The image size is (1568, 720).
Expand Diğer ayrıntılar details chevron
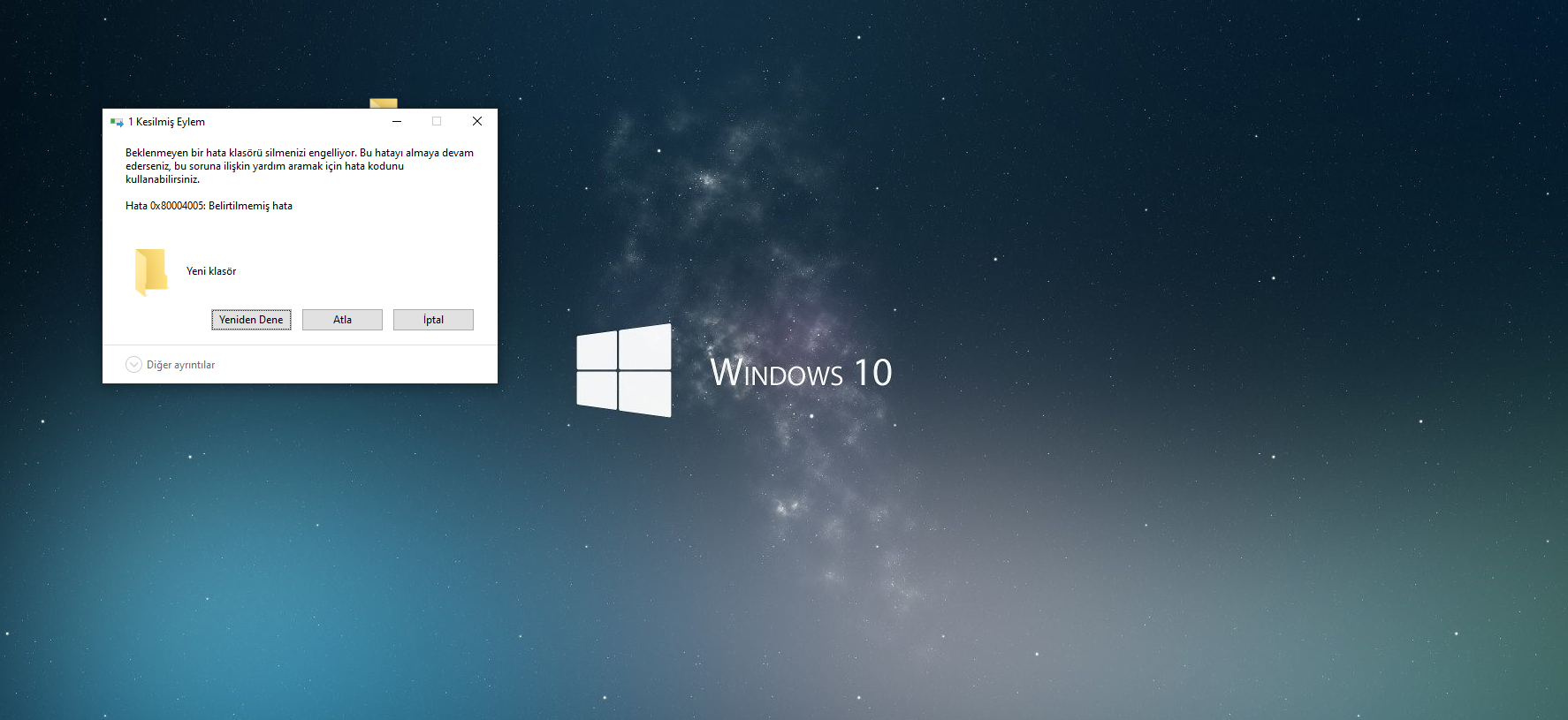click(133, 365)
